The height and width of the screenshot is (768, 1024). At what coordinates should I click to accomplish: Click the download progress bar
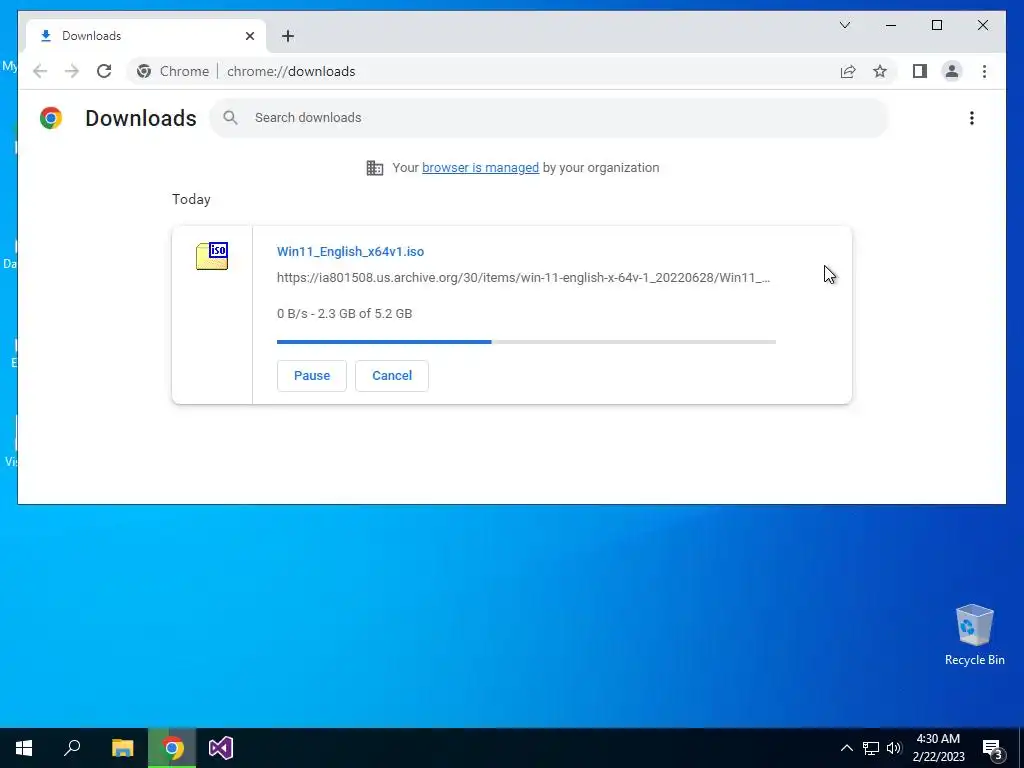click(x=526, y=342)
